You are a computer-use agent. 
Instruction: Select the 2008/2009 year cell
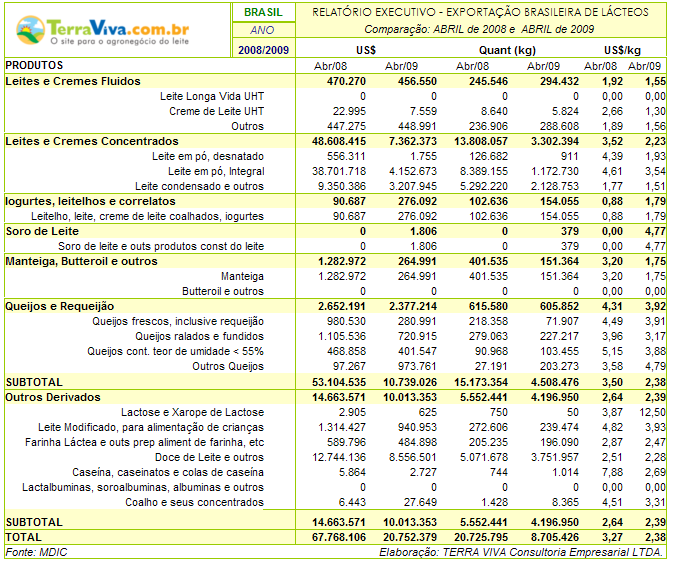pos(264,50)
